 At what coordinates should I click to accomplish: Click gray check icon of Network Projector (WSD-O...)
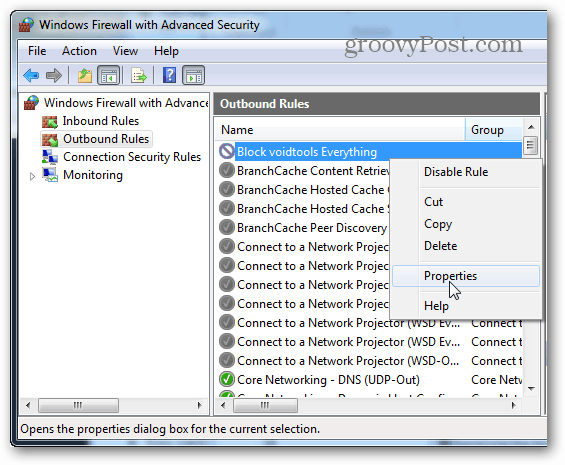(x=227, y=360)
